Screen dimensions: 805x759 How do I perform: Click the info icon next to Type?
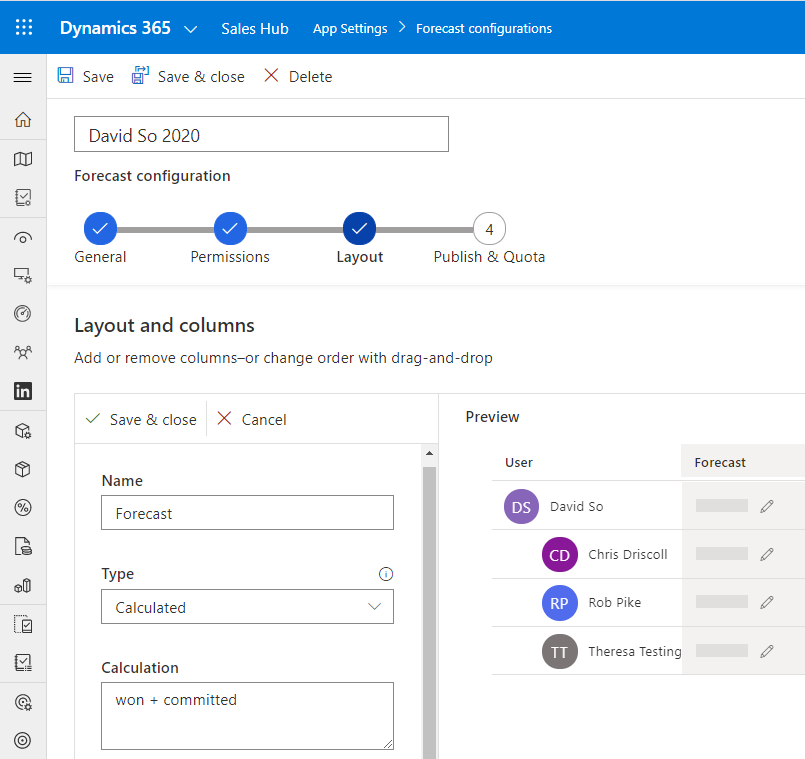coord(386,574)
